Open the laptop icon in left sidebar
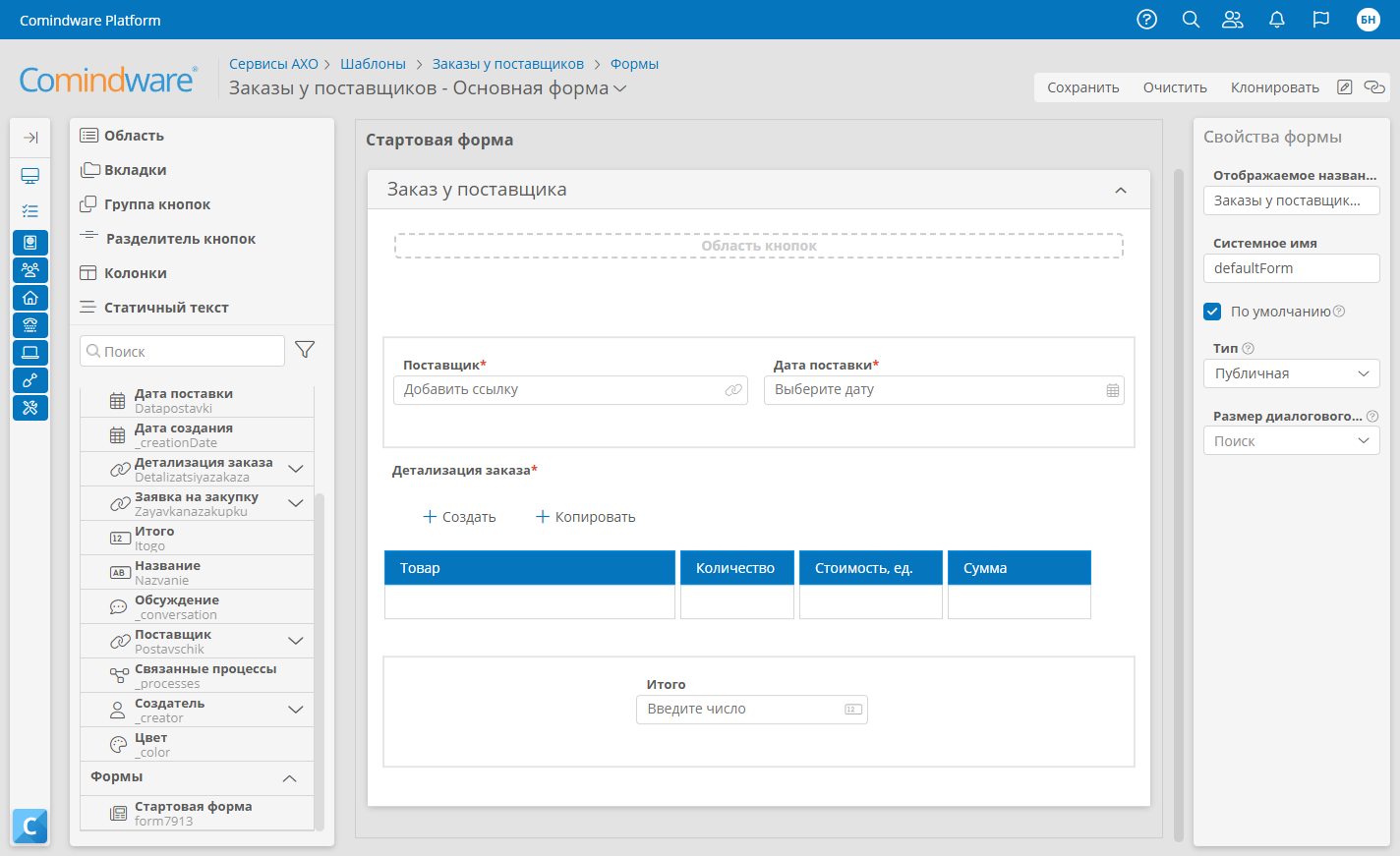The height and width of the screenshot is (856, 1400). 30,353
